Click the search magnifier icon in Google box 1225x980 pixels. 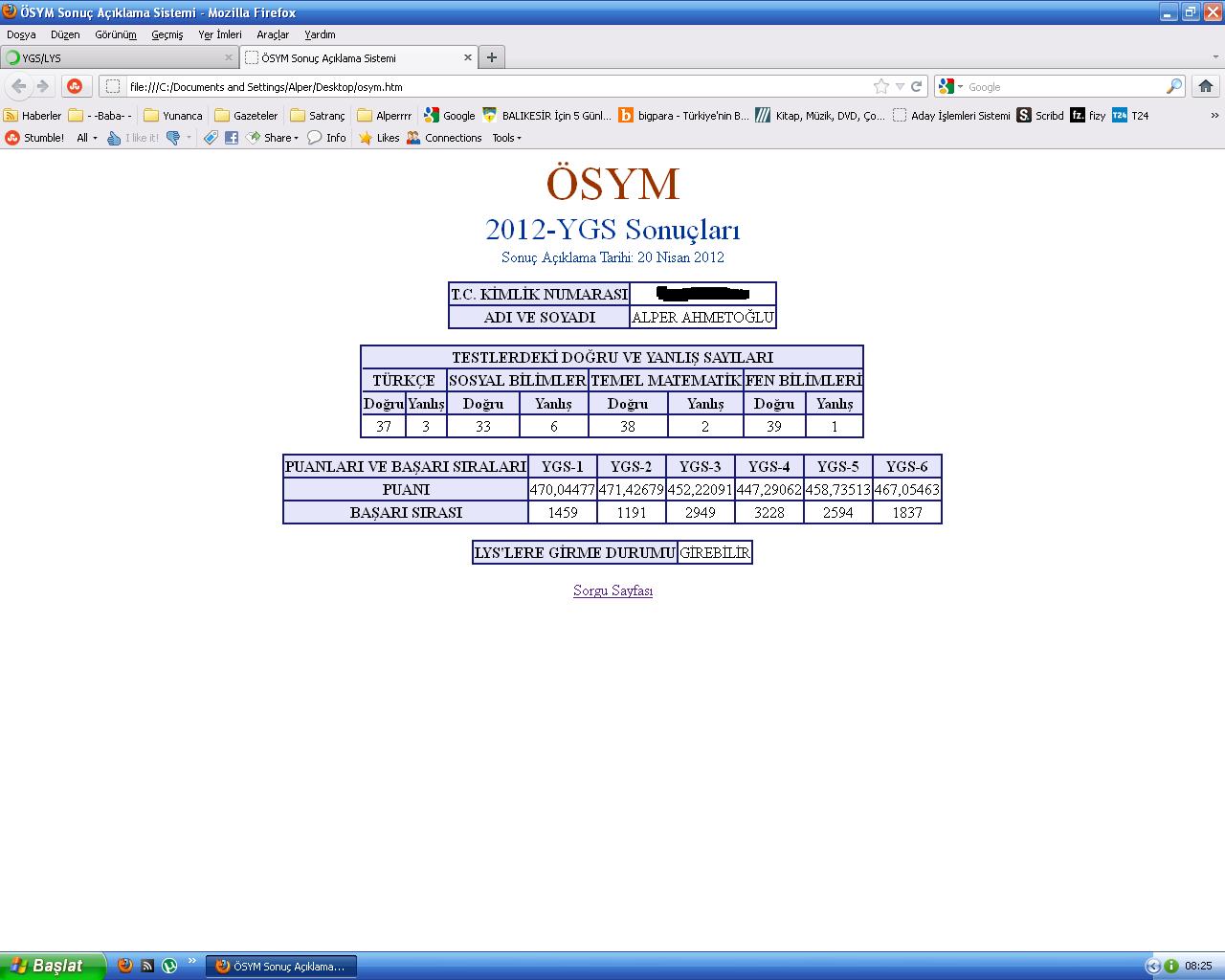click(1173, 86)
